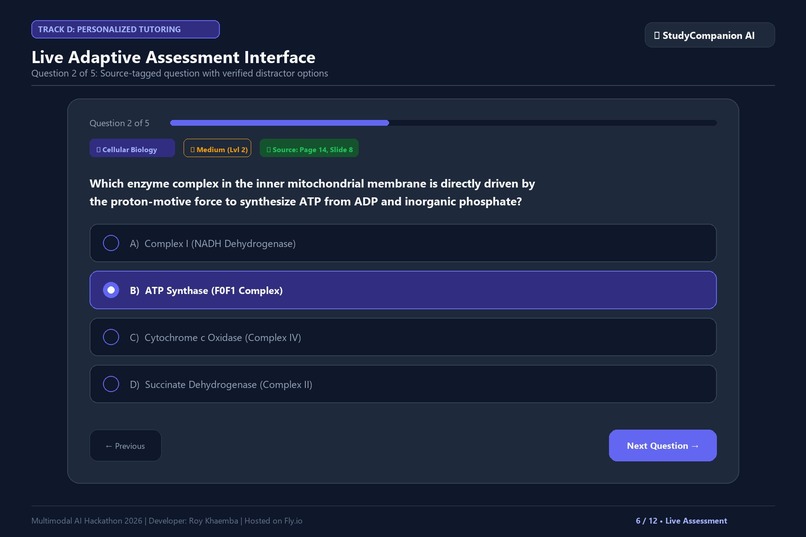Click the icon in StudyCompanion AI badge
The image size is (806, 537).
pyautogui.click(x=656, y=35)
